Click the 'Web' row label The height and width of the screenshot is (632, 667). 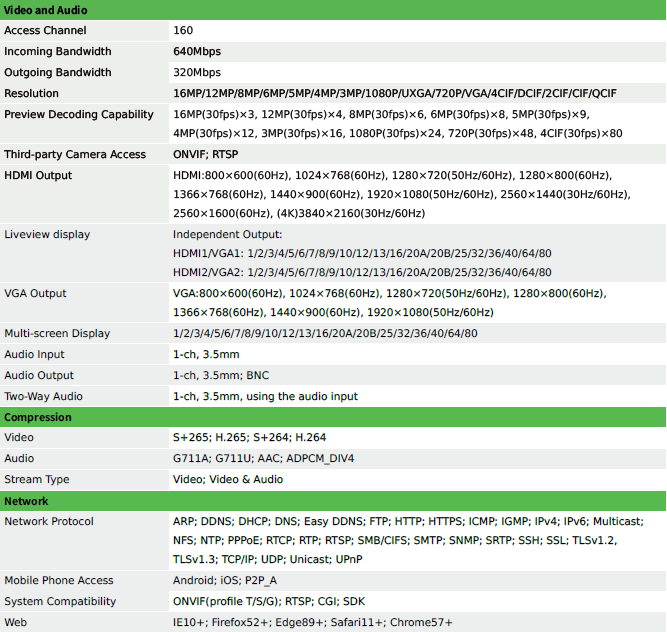click(15, 622)
